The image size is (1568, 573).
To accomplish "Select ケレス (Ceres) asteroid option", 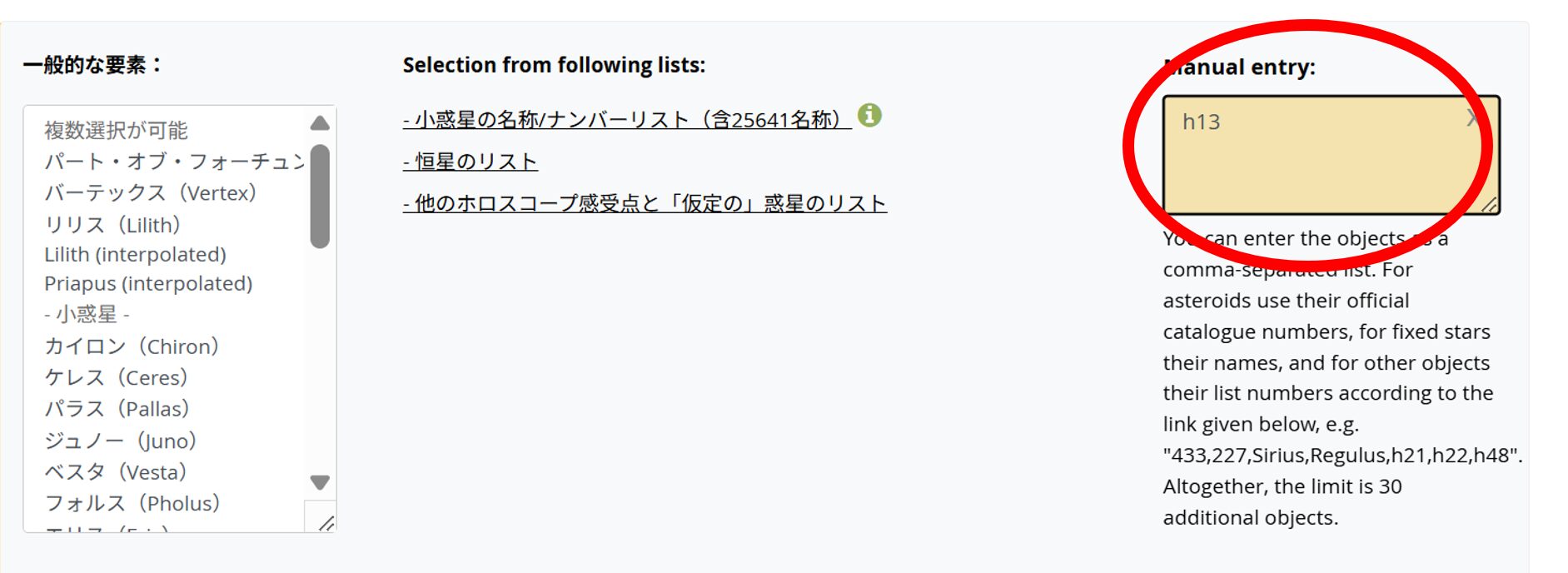I will point(116,378).
